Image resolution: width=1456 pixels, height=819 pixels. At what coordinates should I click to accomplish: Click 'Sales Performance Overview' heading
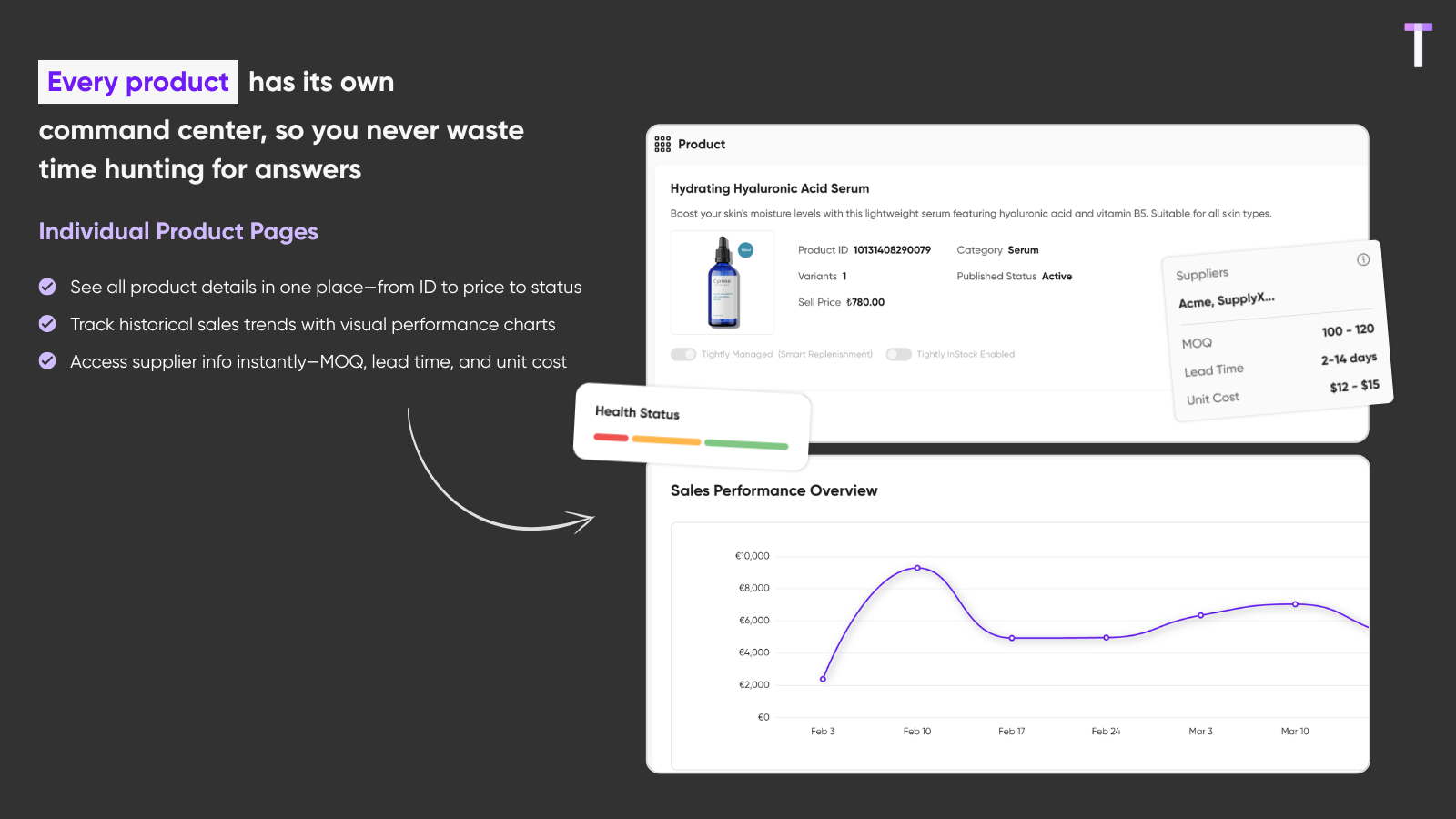[x=774, y=490]
